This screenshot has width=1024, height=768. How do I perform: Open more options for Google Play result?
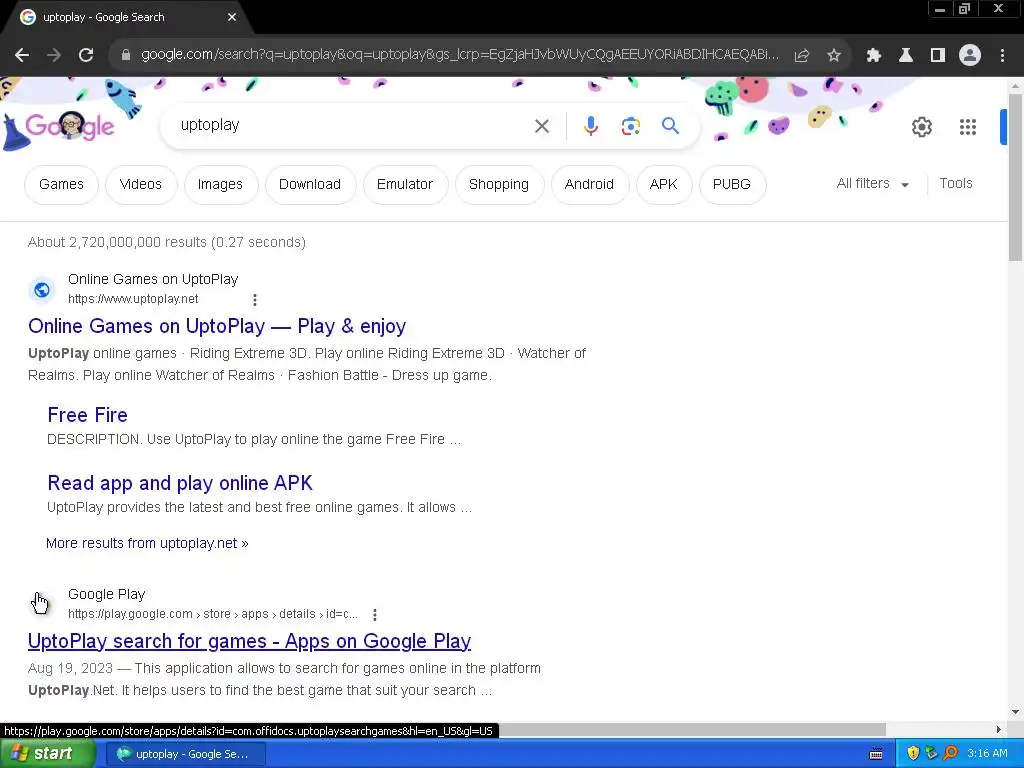coord(374,615)
